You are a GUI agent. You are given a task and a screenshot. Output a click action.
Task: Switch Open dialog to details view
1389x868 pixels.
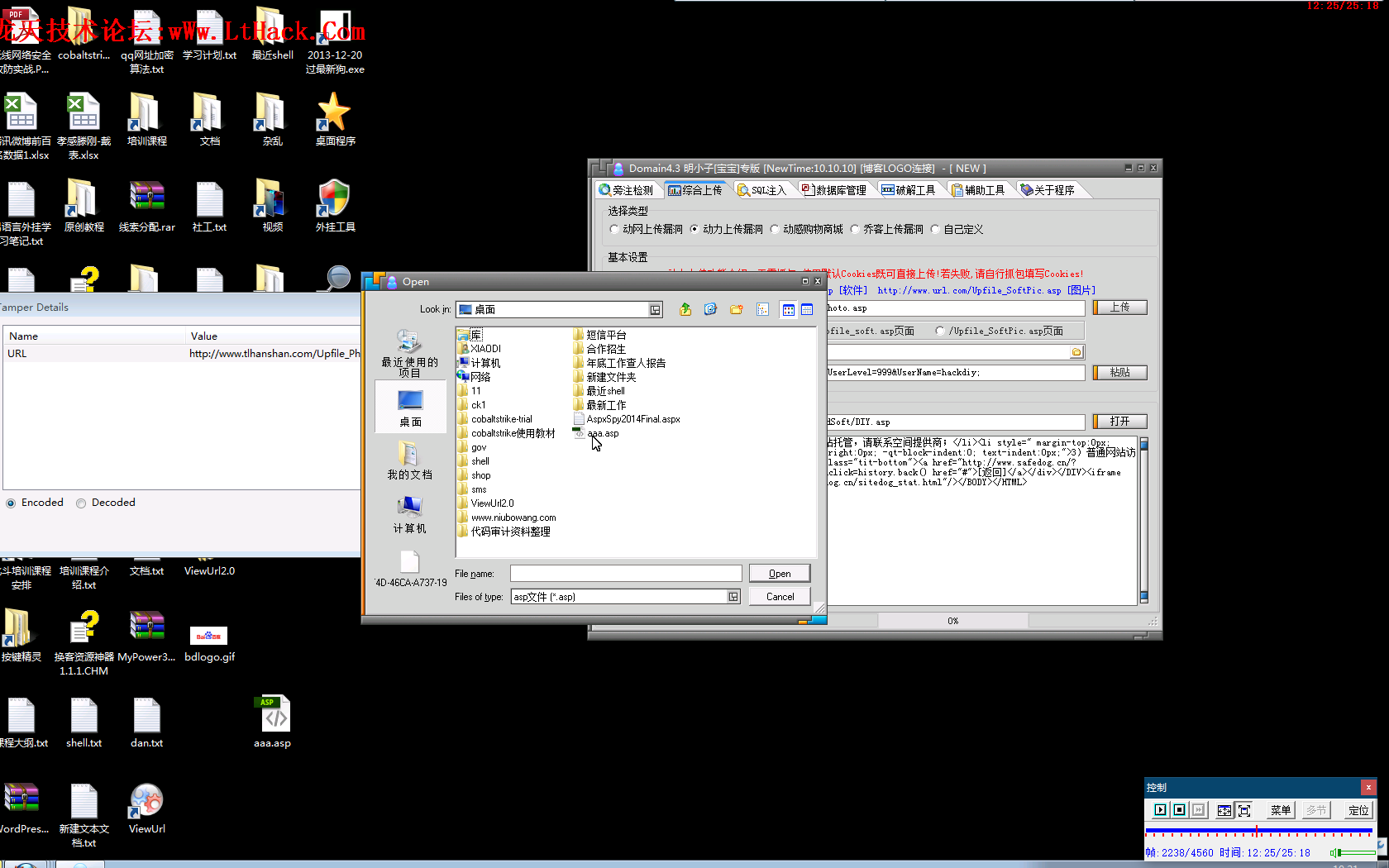pos(807,309)
